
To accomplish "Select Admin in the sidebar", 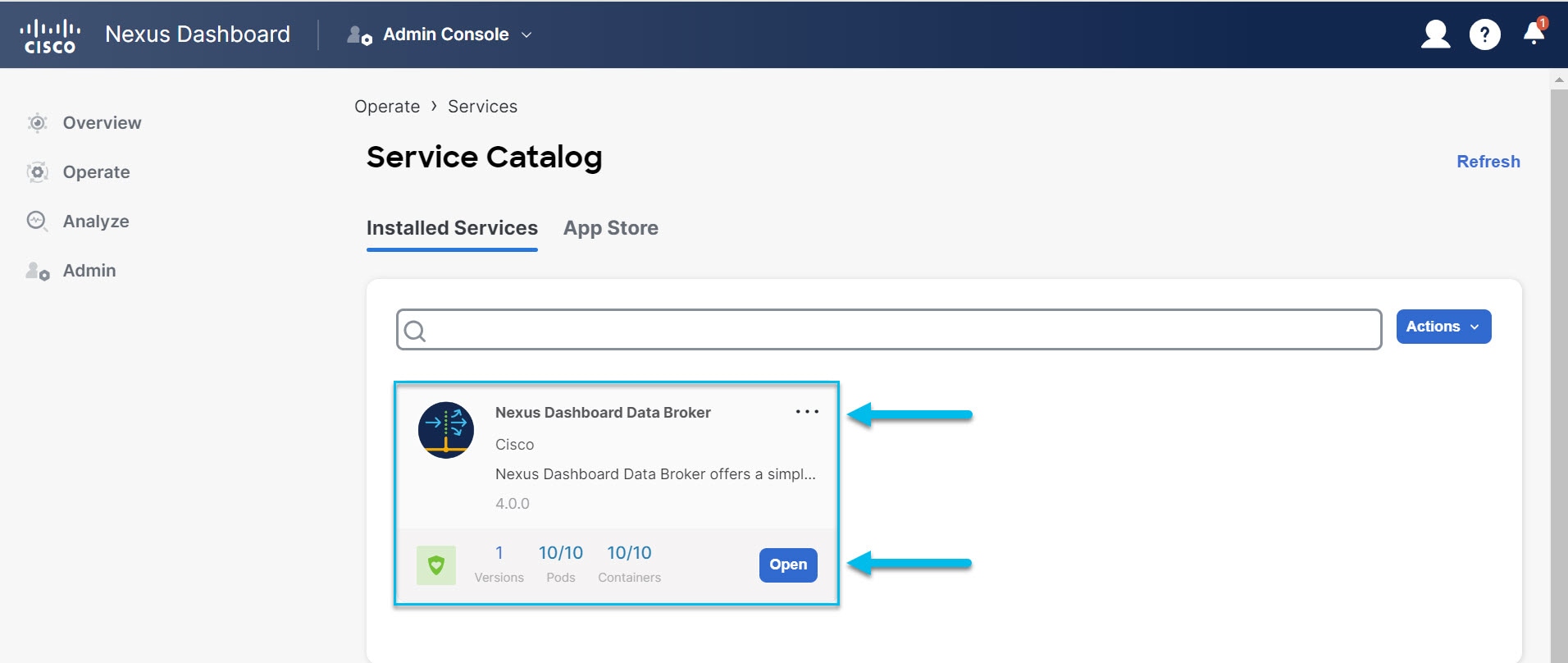I will (89, 271).
